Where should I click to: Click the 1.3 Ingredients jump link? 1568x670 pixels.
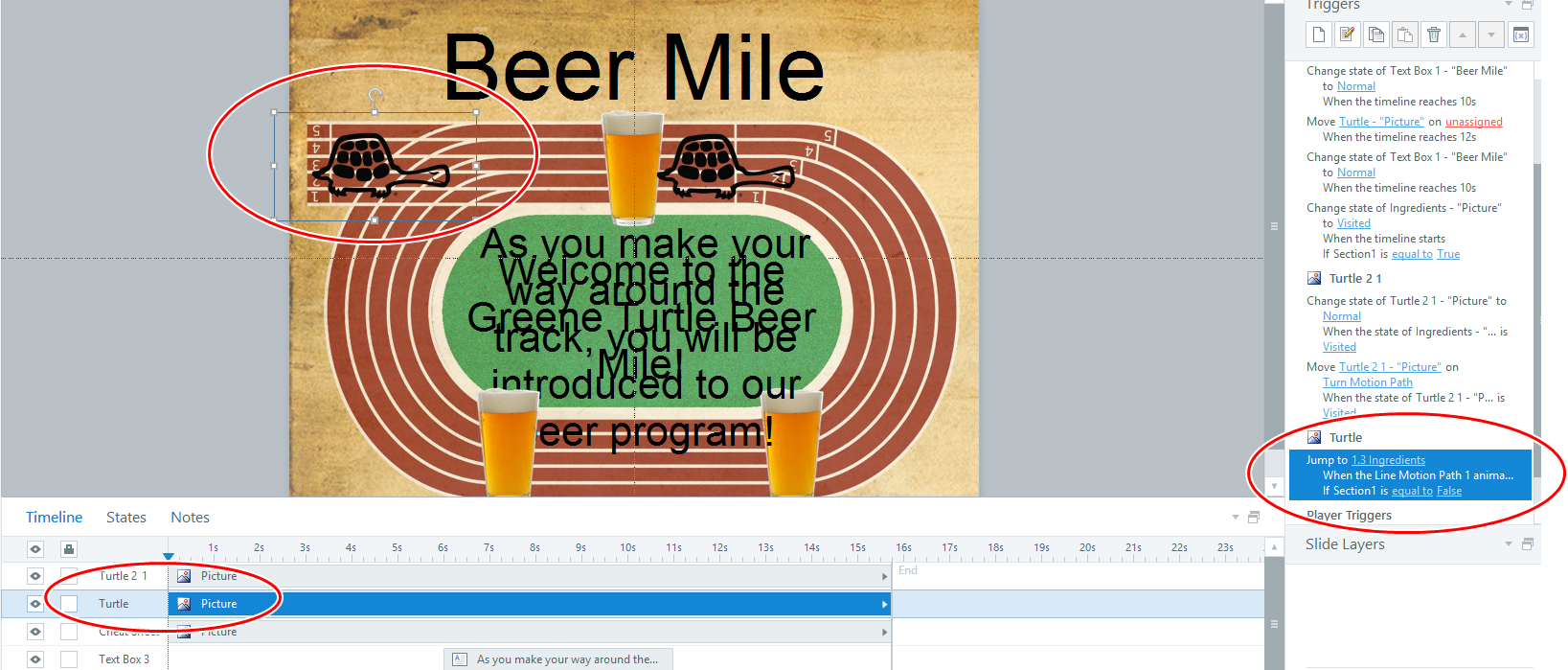coord(1388,460)
